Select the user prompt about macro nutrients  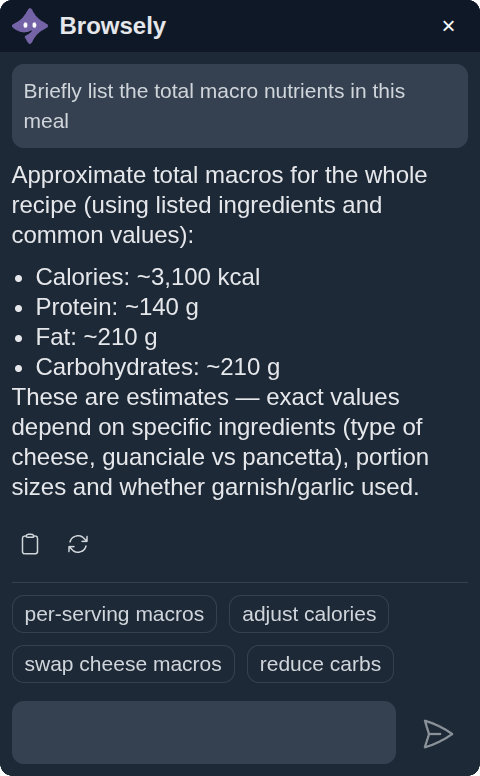tap(240, 106)
